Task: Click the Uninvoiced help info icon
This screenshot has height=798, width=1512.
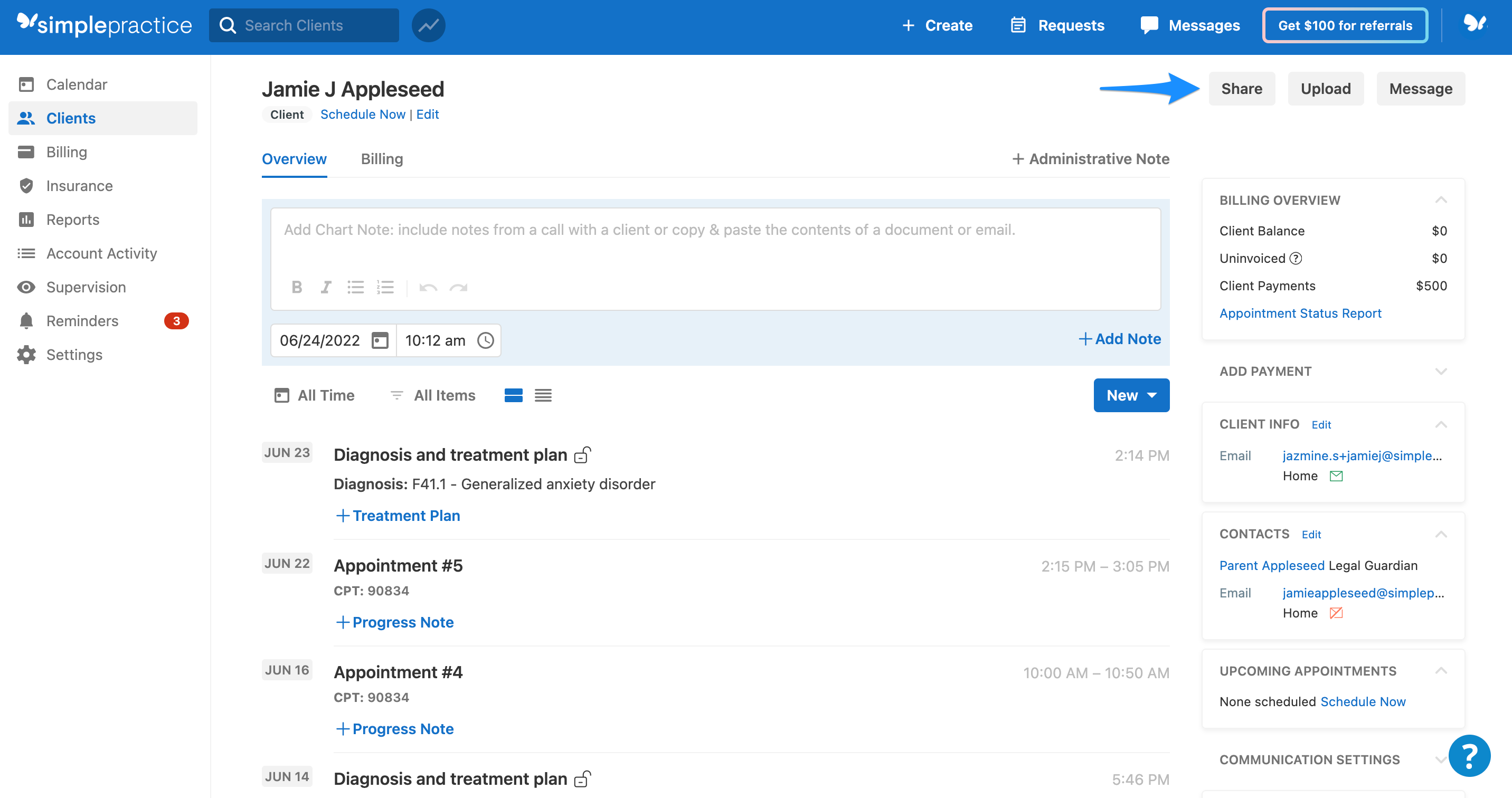Action: (1296, 258)
